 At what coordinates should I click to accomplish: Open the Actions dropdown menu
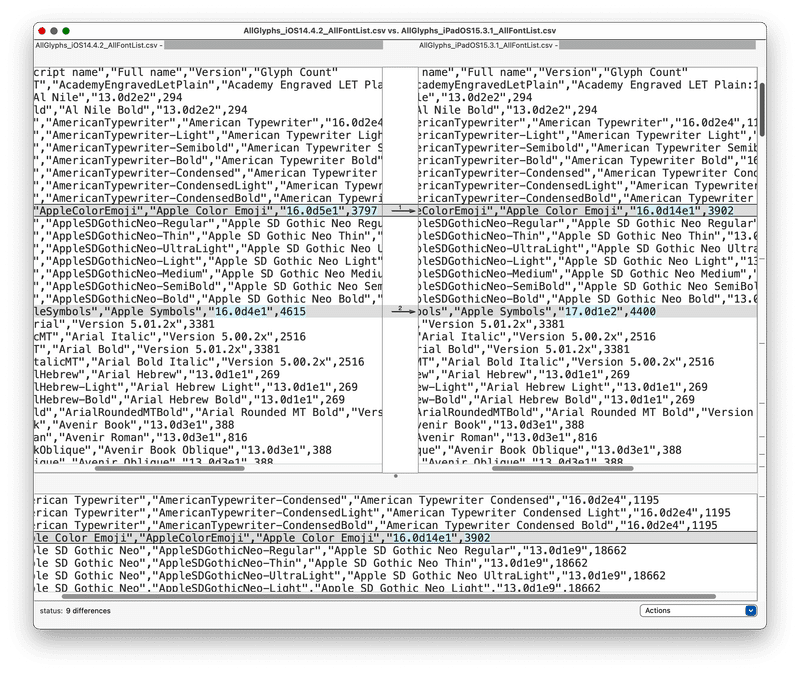click(x=698, y=610)
